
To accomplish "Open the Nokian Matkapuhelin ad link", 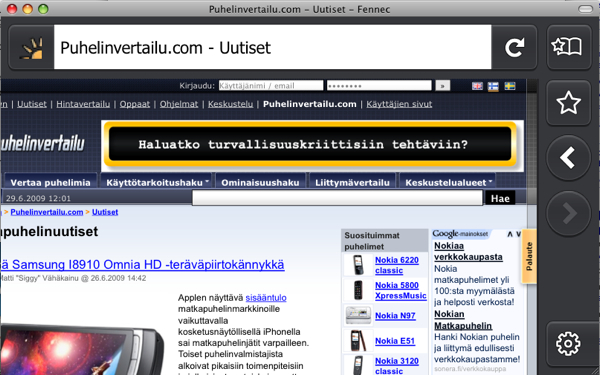I will tap(463, 320).
